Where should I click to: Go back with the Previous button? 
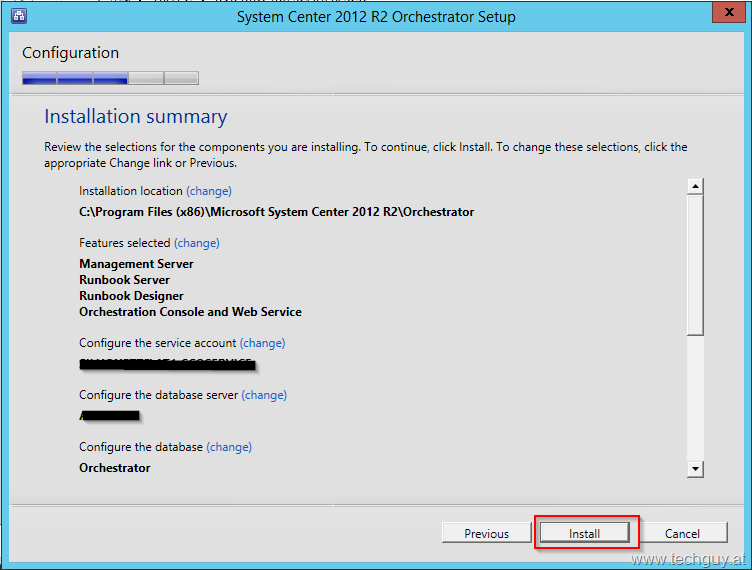pos(486,533)
